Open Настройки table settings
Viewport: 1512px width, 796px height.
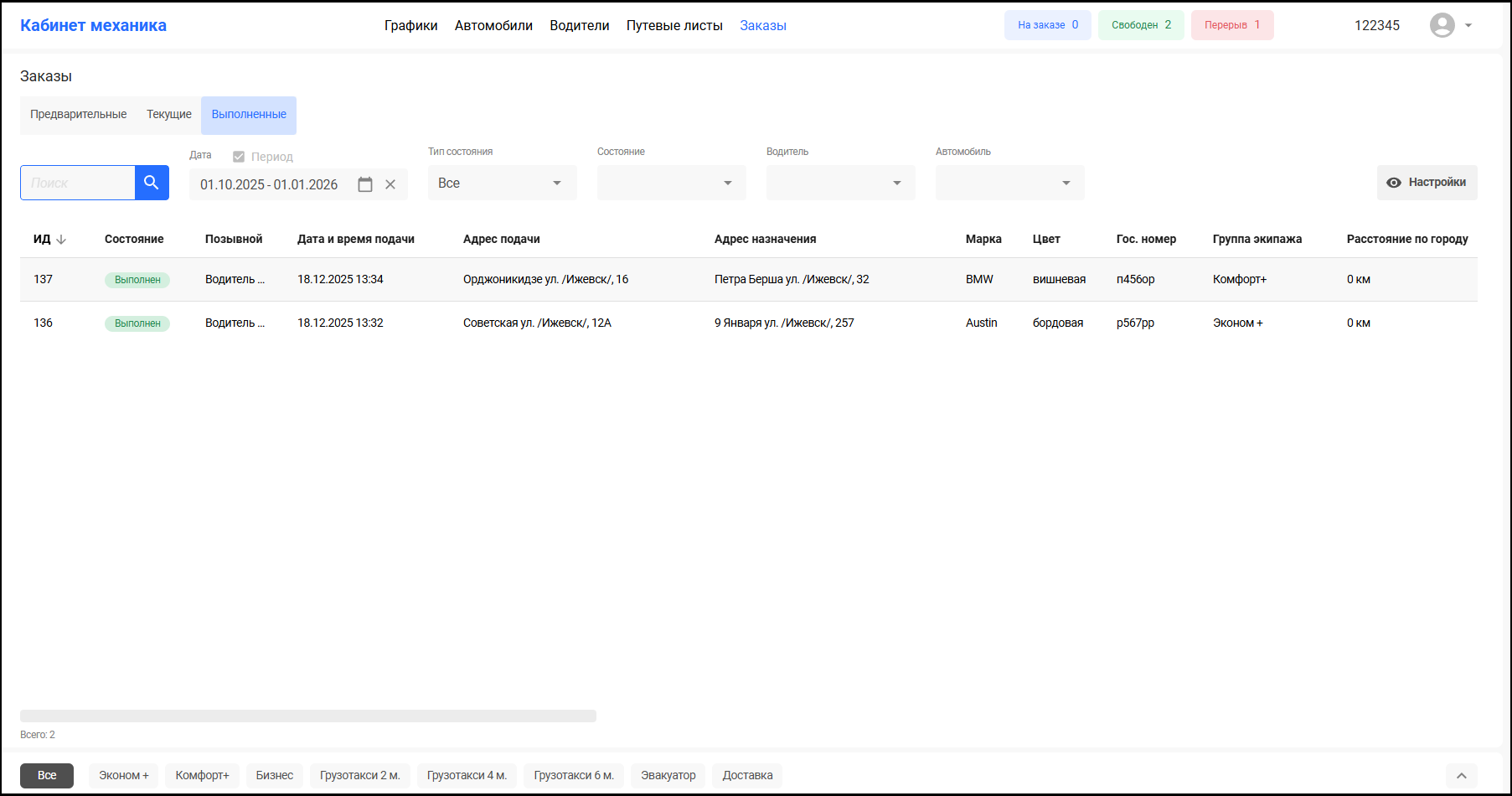point(1427,183)
